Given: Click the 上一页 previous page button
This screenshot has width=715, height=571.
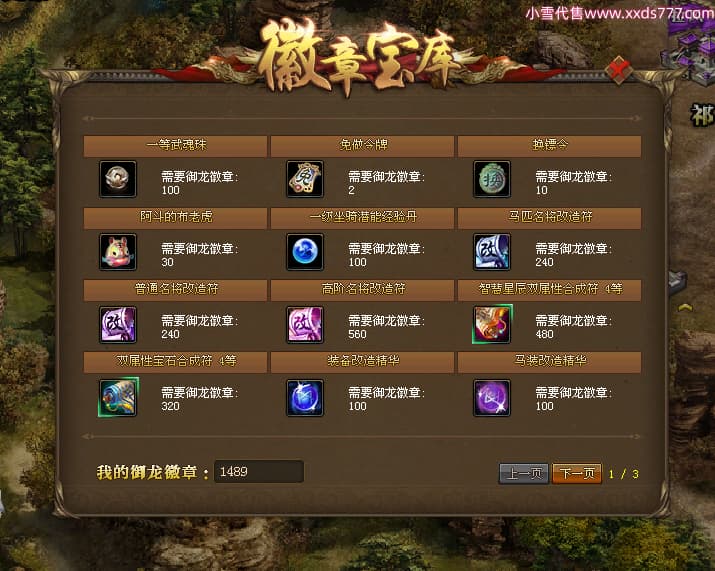Looking at the screenshot, I should coord(524,473).
